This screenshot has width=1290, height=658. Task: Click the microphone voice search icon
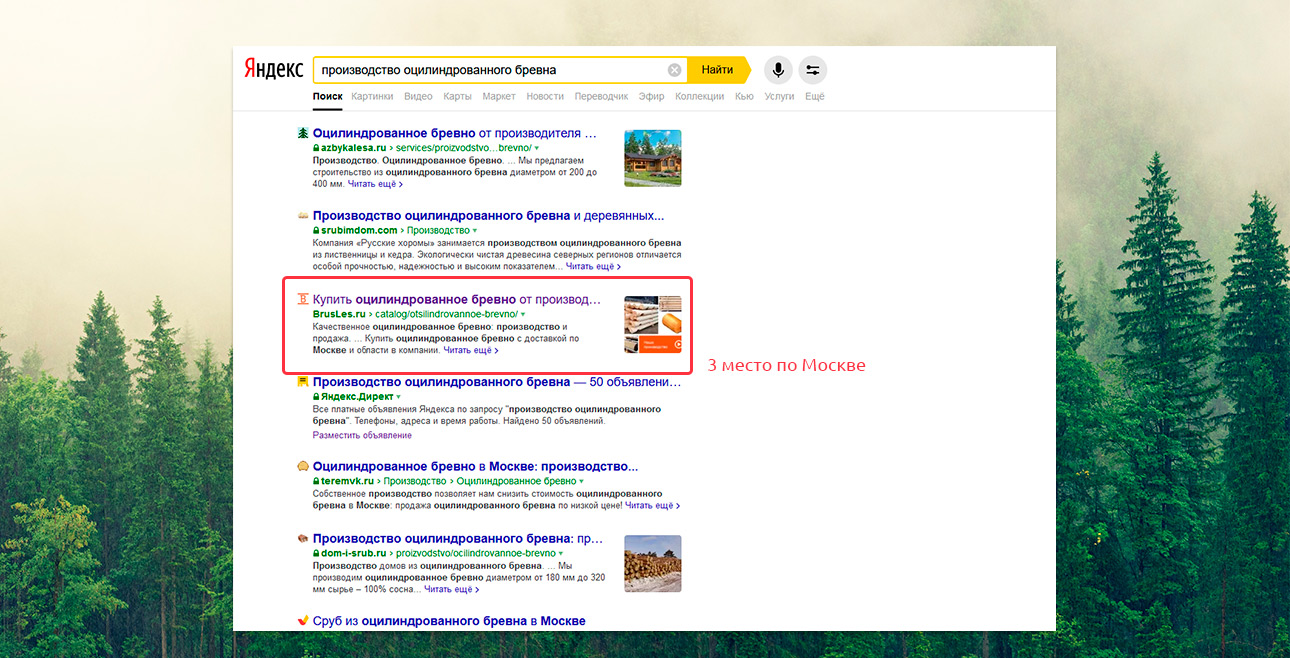pyautogui.click(x=778, y=70)
